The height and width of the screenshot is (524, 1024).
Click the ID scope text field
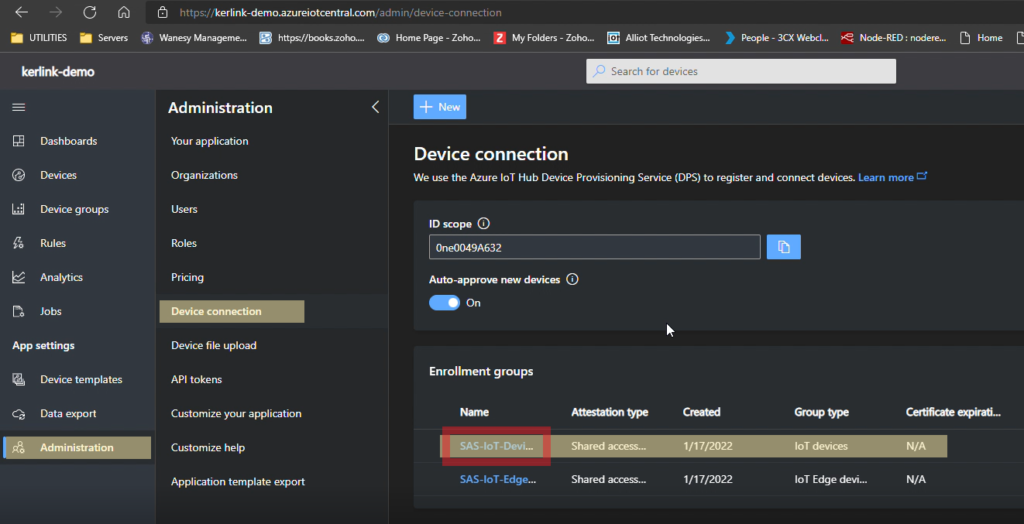(594, 247)
